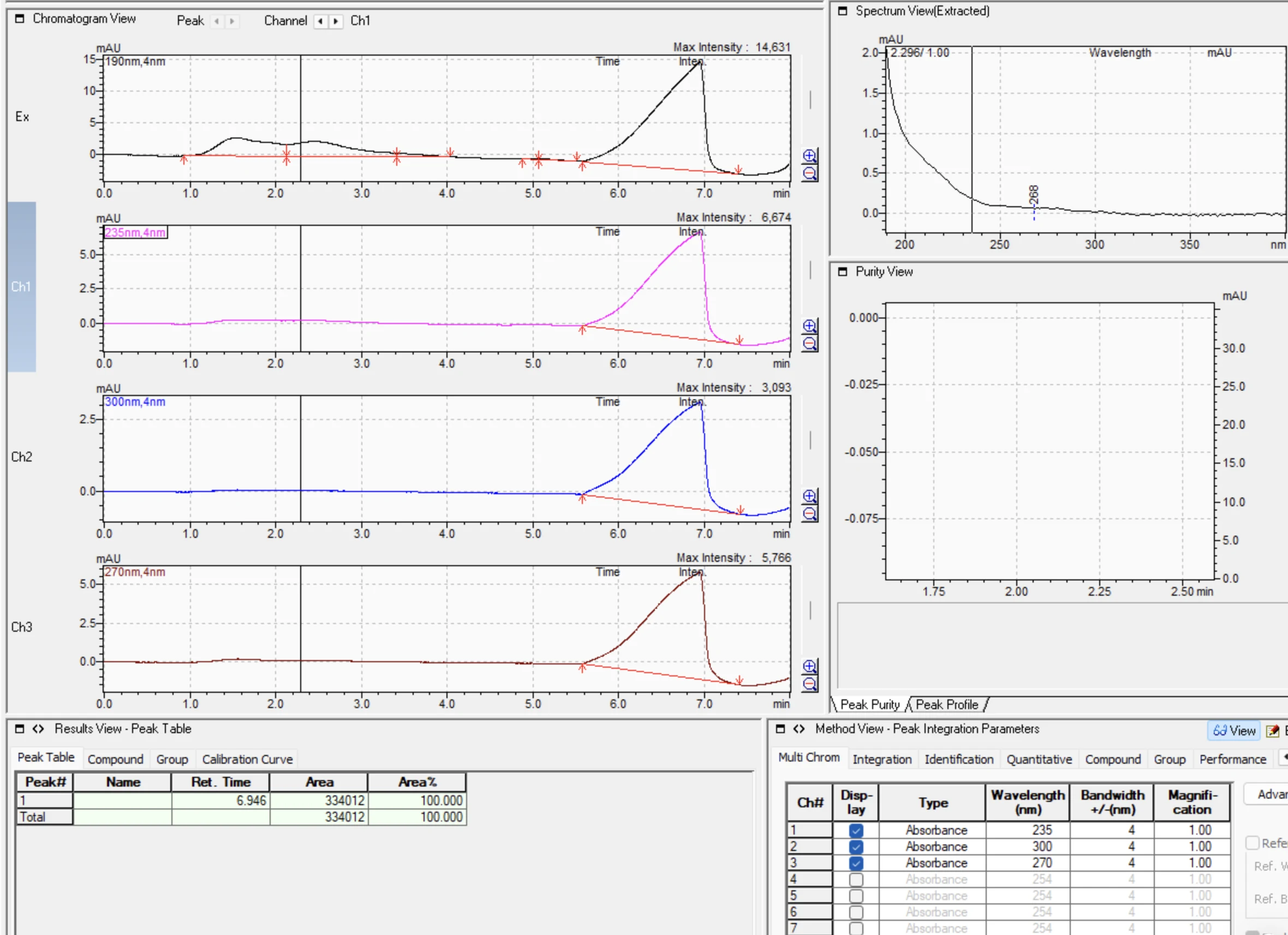
Task: Zoom in on the 270nm Ch3 chromatogram
Action: coord(810,666)
